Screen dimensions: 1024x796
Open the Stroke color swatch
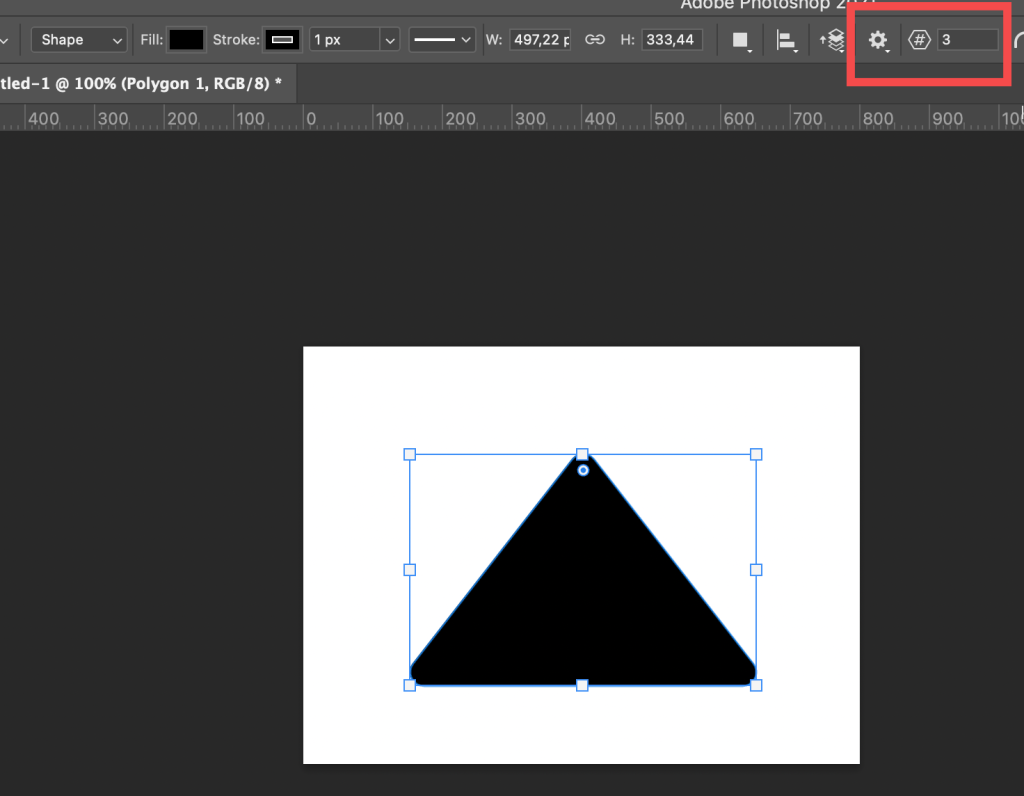pyautogui.click(x=283, y=40)
